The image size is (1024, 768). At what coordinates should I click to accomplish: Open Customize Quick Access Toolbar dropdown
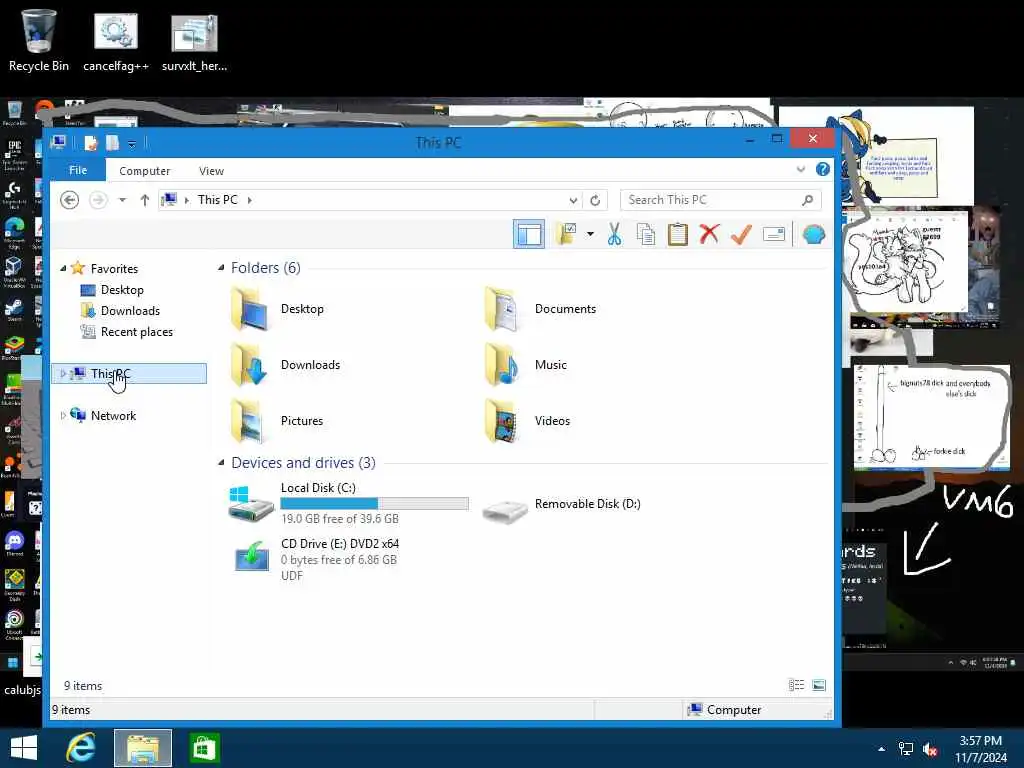click(x=132, y=143)
